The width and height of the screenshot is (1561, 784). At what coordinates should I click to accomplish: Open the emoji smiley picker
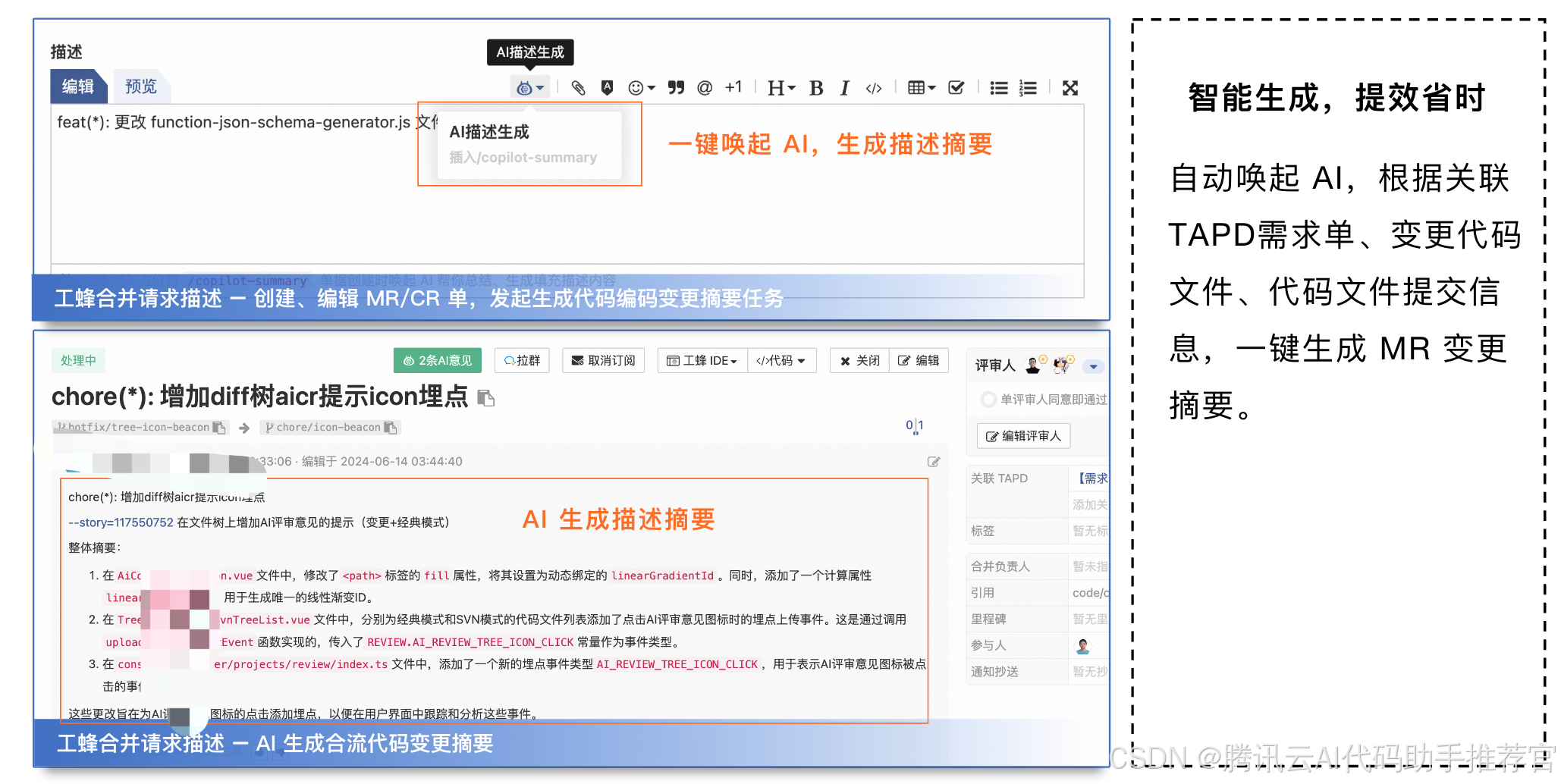coord(641,88)
